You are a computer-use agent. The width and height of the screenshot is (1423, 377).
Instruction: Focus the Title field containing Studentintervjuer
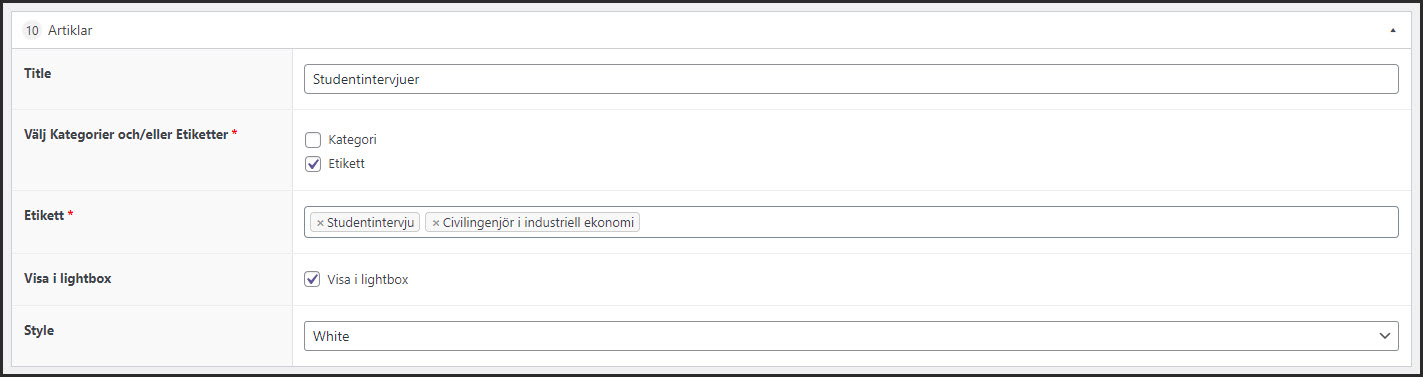851,79
